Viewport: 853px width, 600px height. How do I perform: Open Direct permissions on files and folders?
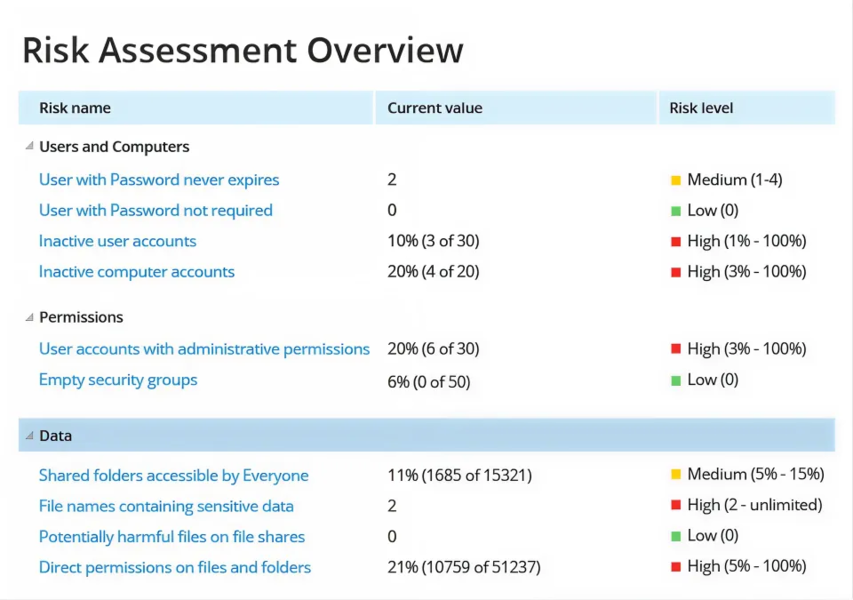pyautogui.click(x=174, y=567)
